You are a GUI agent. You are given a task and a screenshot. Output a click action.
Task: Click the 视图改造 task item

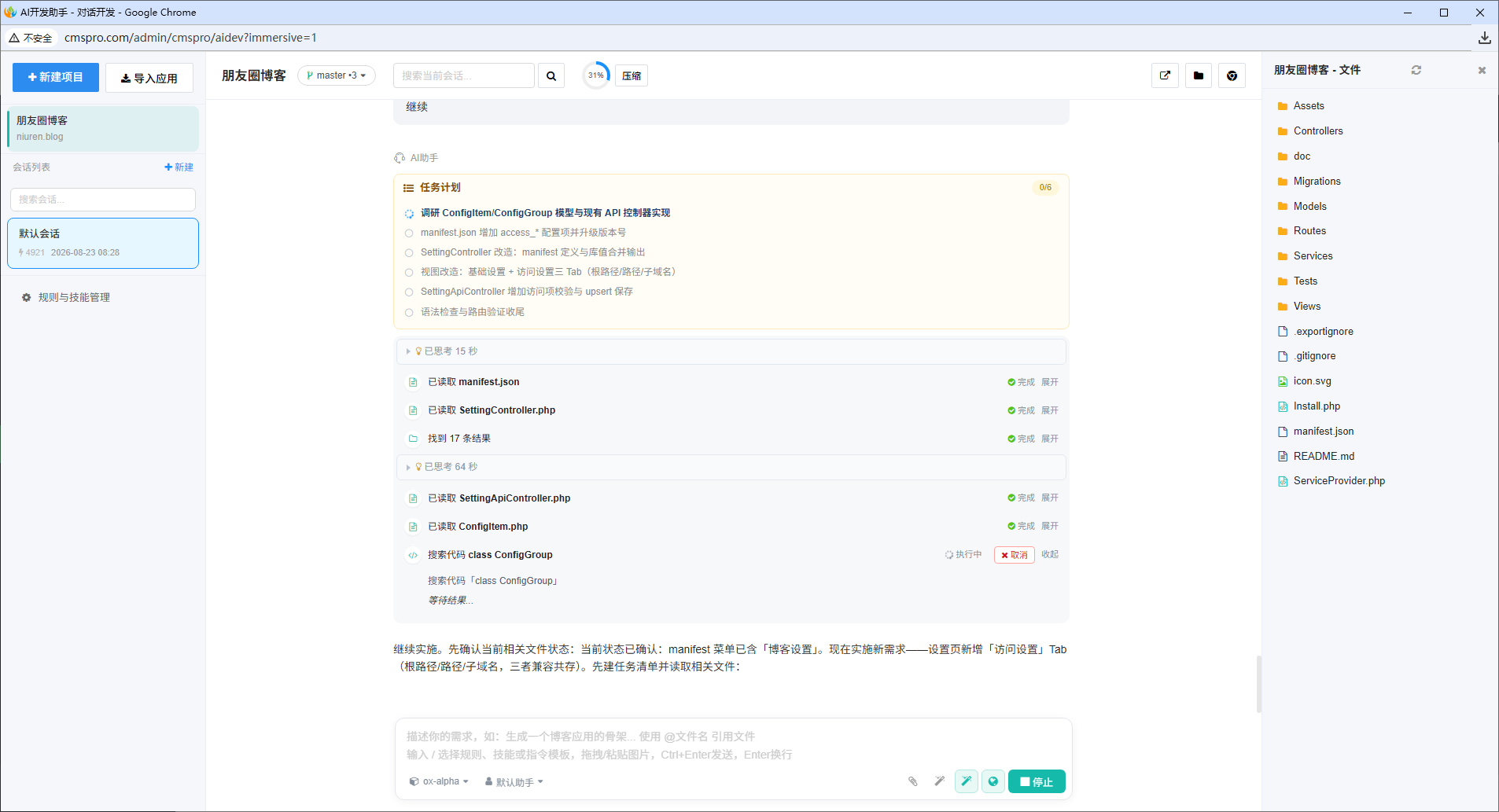(548, 272)
